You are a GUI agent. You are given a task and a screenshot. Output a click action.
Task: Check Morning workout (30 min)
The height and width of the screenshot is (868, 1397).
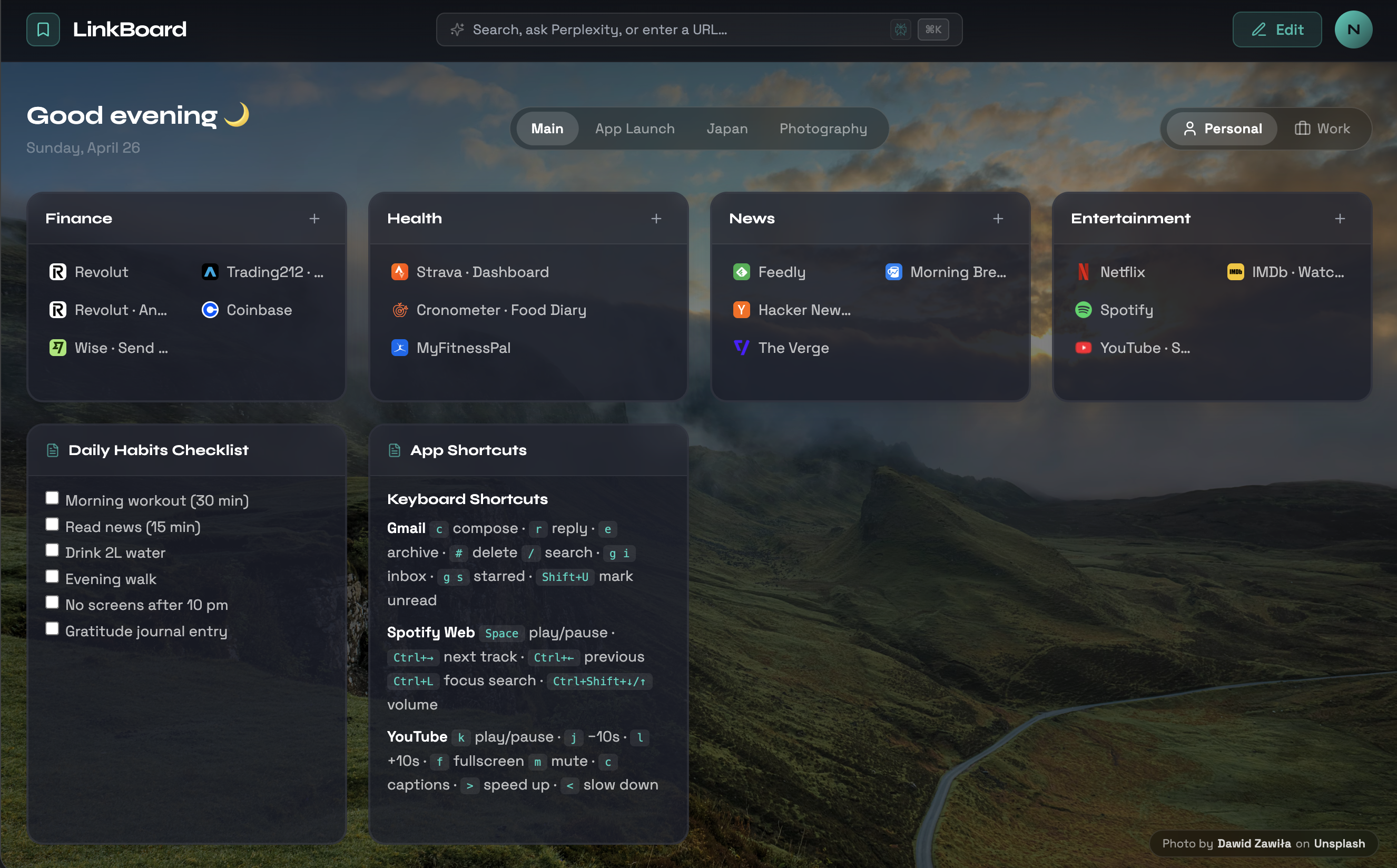tap(52, 498)
